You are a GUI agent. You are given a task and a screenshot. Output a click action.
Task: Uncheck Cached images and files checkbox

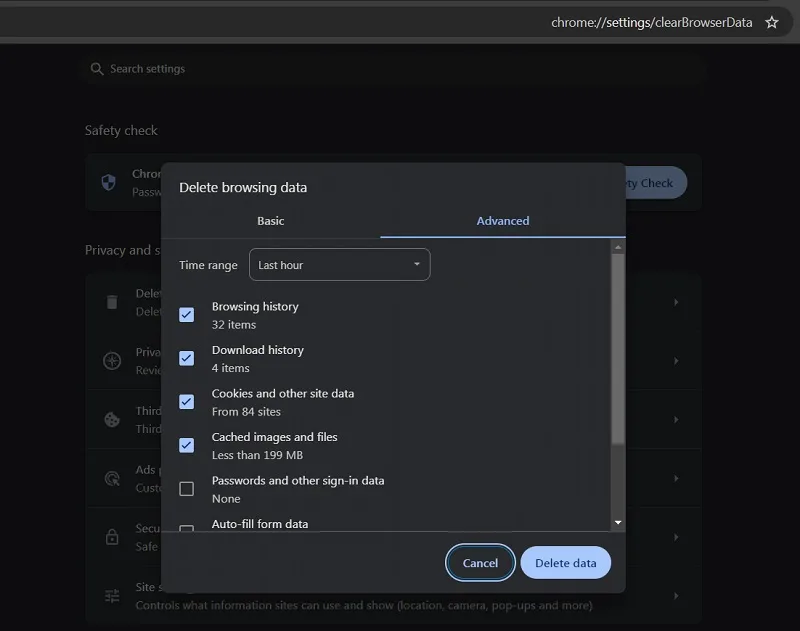click(x=187, y=445)
